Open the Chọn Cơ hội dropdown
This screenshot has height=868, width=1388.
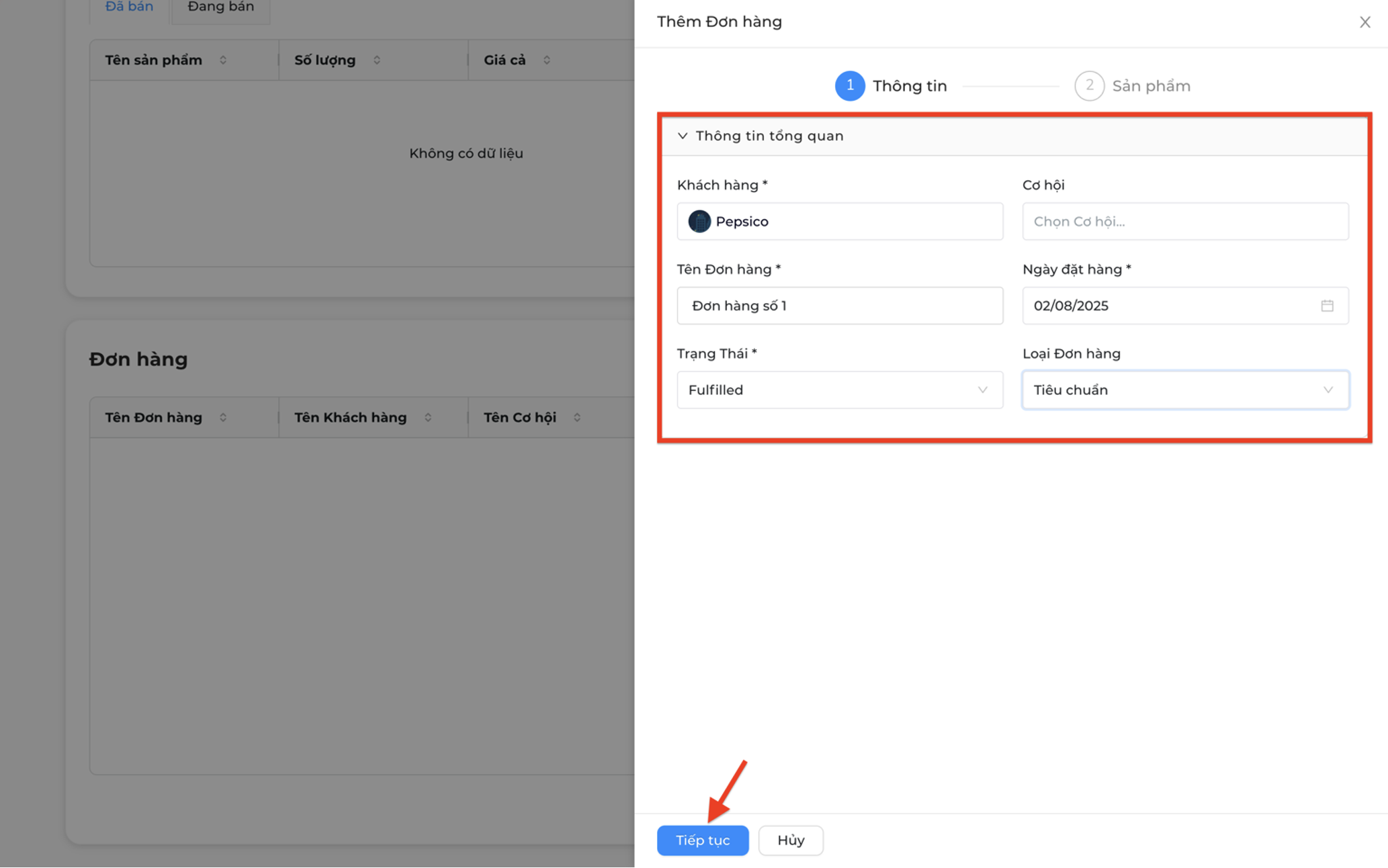pyautogui.click(x=1185, y=221)
